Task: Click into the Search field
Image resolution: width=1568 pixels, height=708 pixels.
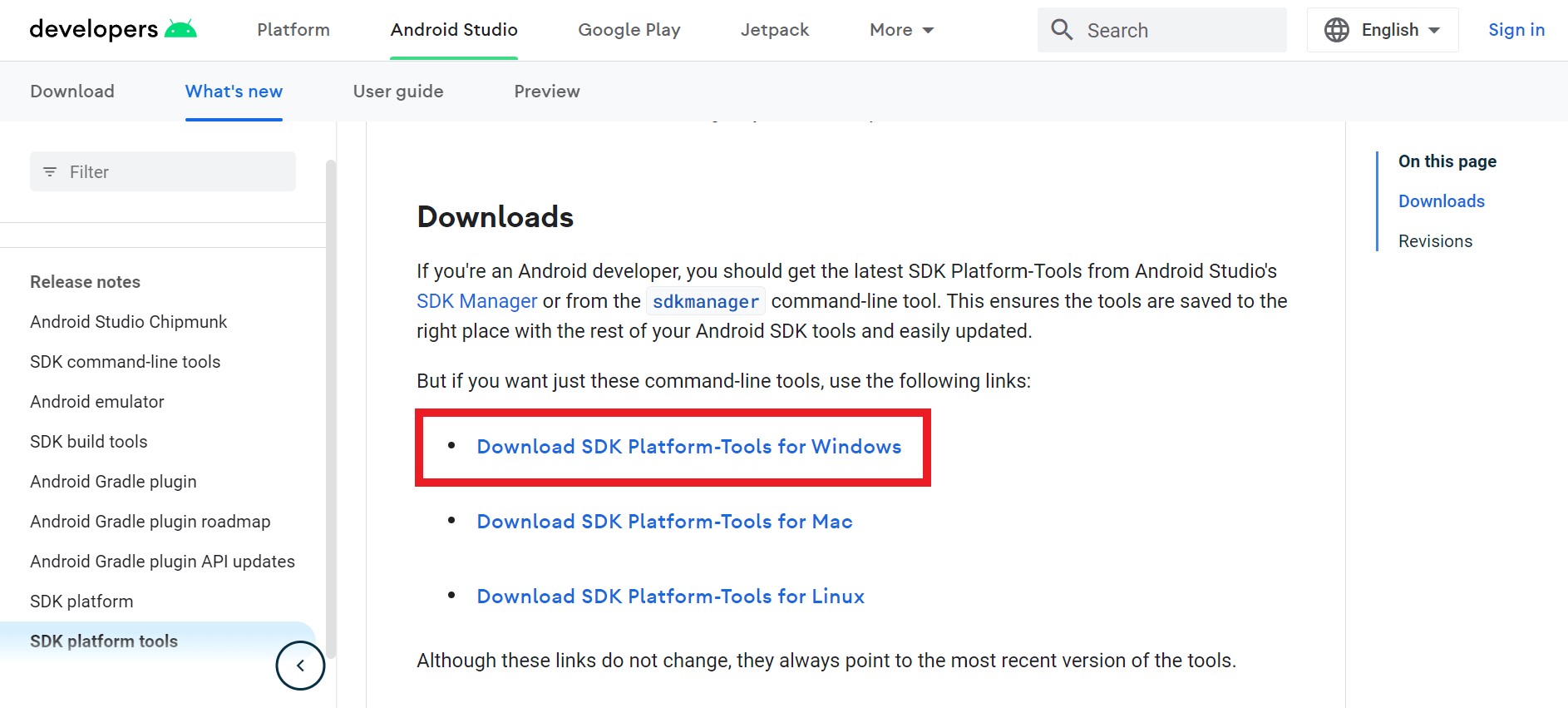Action: coord(1162,30)
